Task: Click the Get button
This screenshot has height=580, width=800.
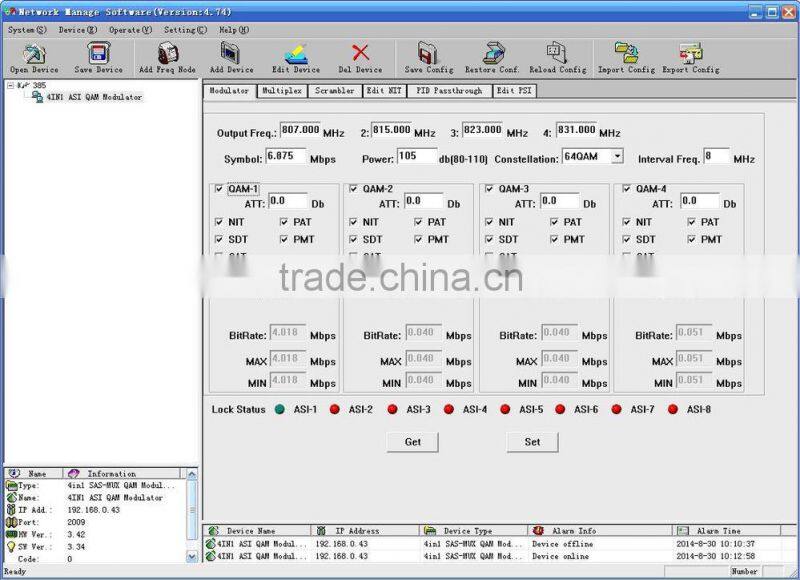Action: pyautogui.click(x=412, y=442)
